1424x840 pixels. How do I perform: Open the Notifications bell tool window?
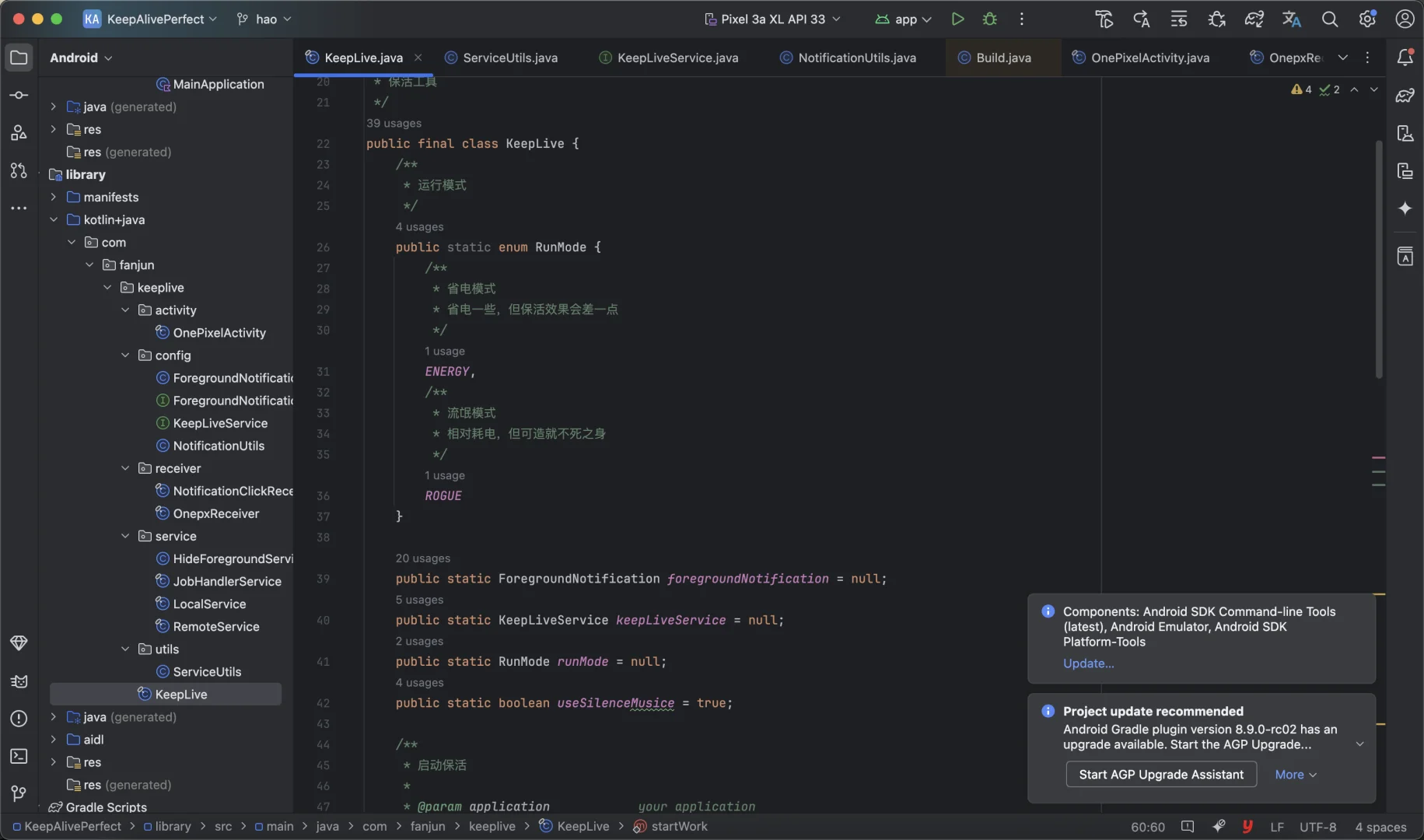point(1405,57)
